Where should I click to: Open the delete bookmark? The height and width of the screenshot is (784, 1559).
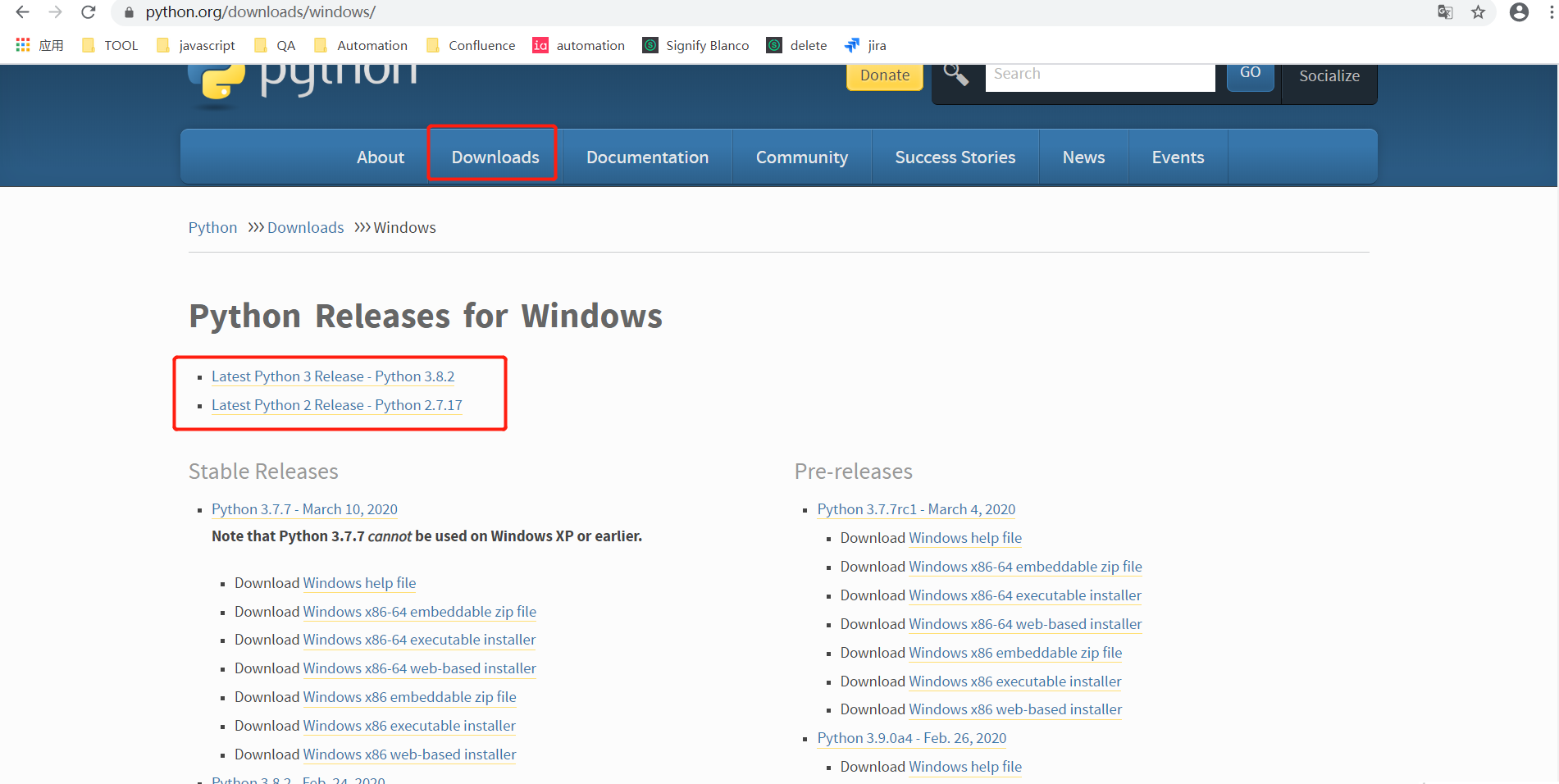(x=796, y=45)
